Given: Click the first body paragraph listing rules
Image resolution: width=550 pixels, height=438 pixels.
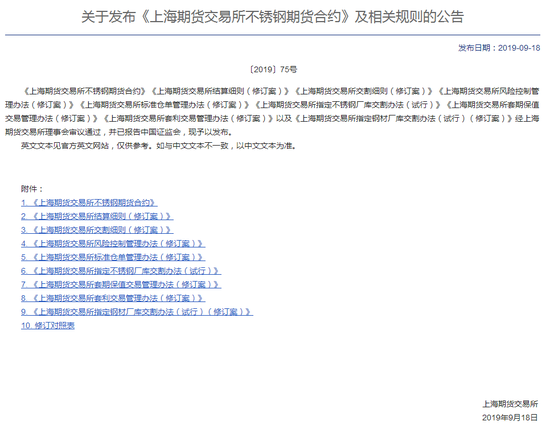Looking at the screenshot, I should tap(272, 112).
